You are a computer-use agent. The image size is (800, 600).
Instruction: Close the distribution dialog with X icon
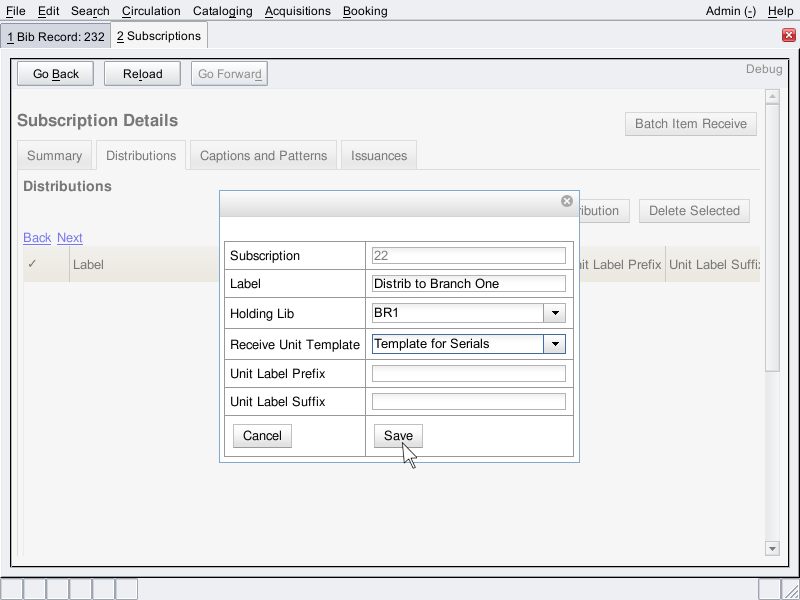point(567,201)
